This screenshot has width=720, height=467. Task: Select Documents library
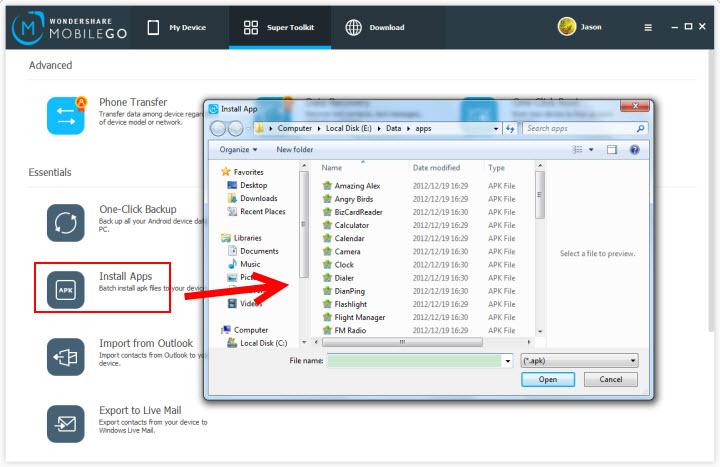click(x=259, y=251)
